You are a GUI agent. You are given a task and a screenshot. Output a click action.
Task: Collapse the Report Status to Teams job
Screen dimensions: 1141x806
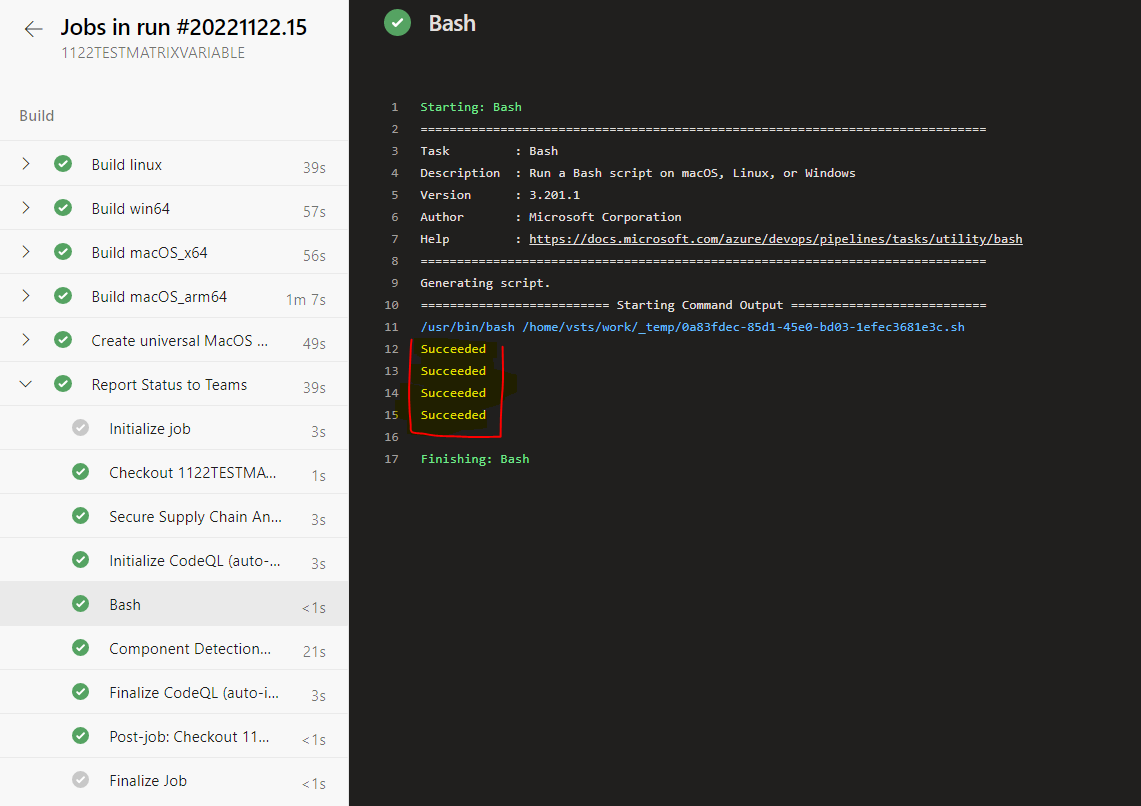26,384
